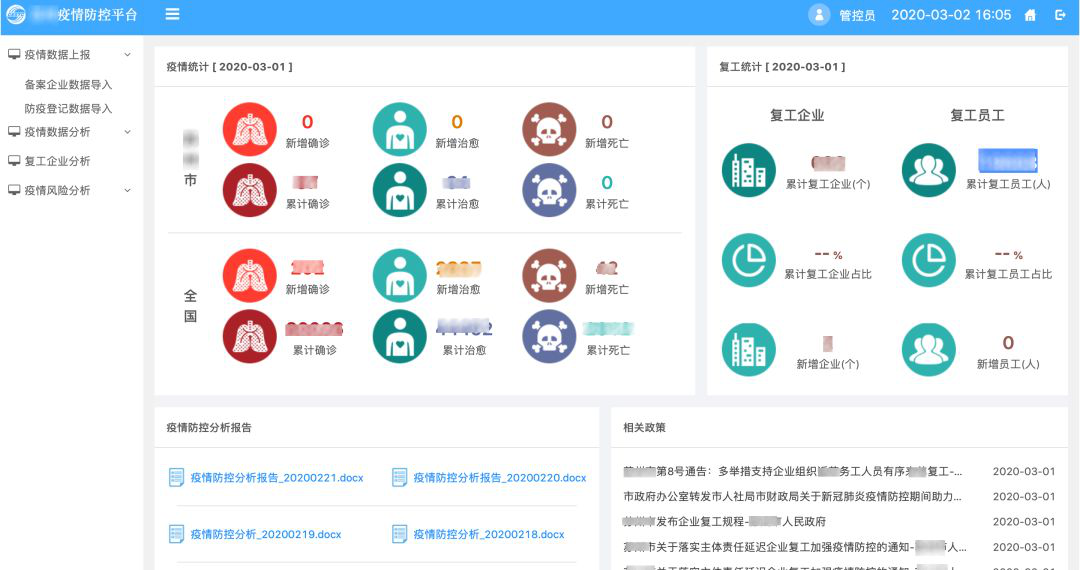This screenshot has width=1080, height=570.
Task: Click the 累计复工企业占比 pie chart icon
Action: [749, 260]
